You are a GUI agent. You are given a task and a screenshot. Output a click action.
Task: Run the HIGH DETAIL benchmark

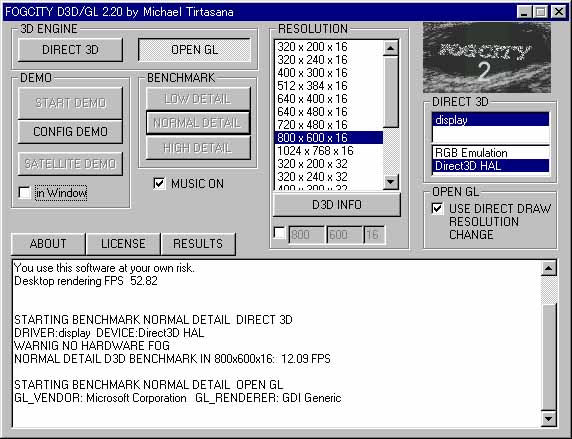(198, 148)
